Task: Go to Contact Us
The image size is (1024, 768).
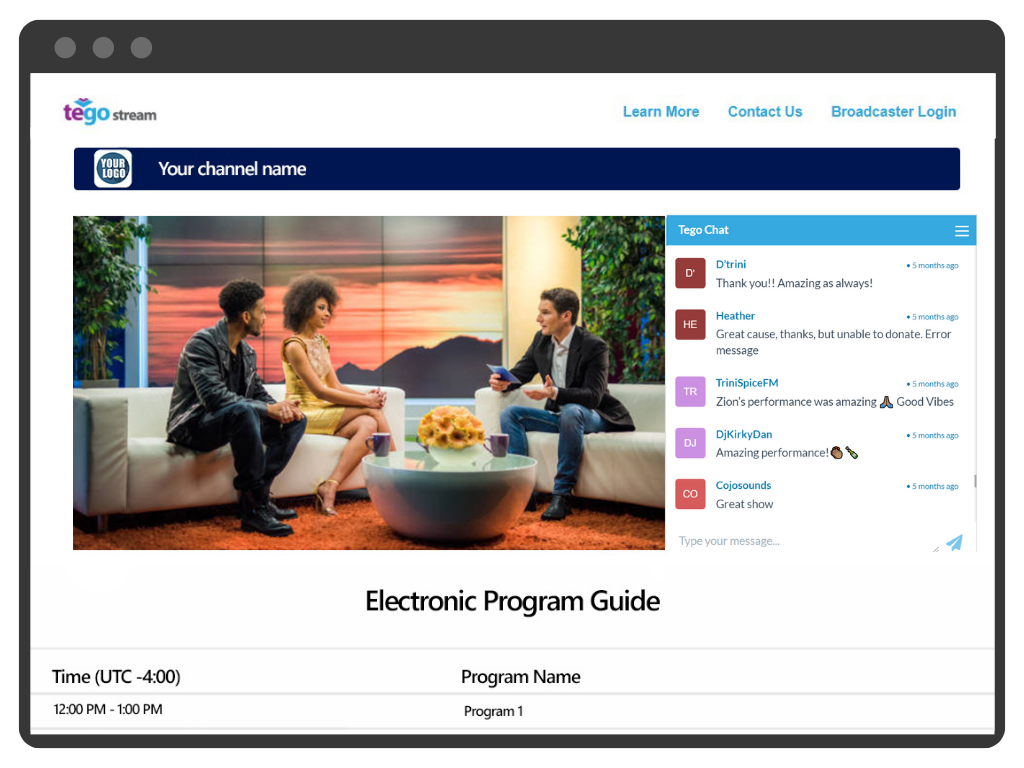Action: 764,112
